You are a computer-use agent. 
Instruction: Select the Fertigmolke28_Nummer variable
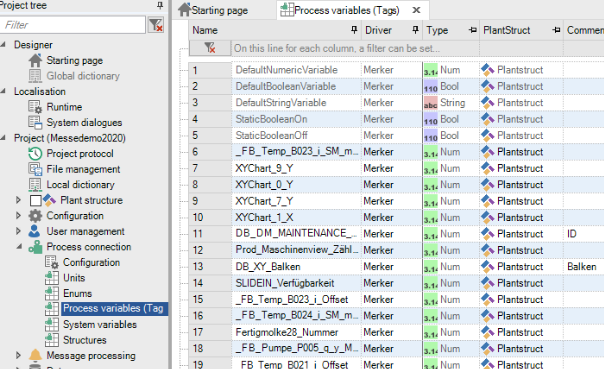pyautogui.click(x=287, y=333)
